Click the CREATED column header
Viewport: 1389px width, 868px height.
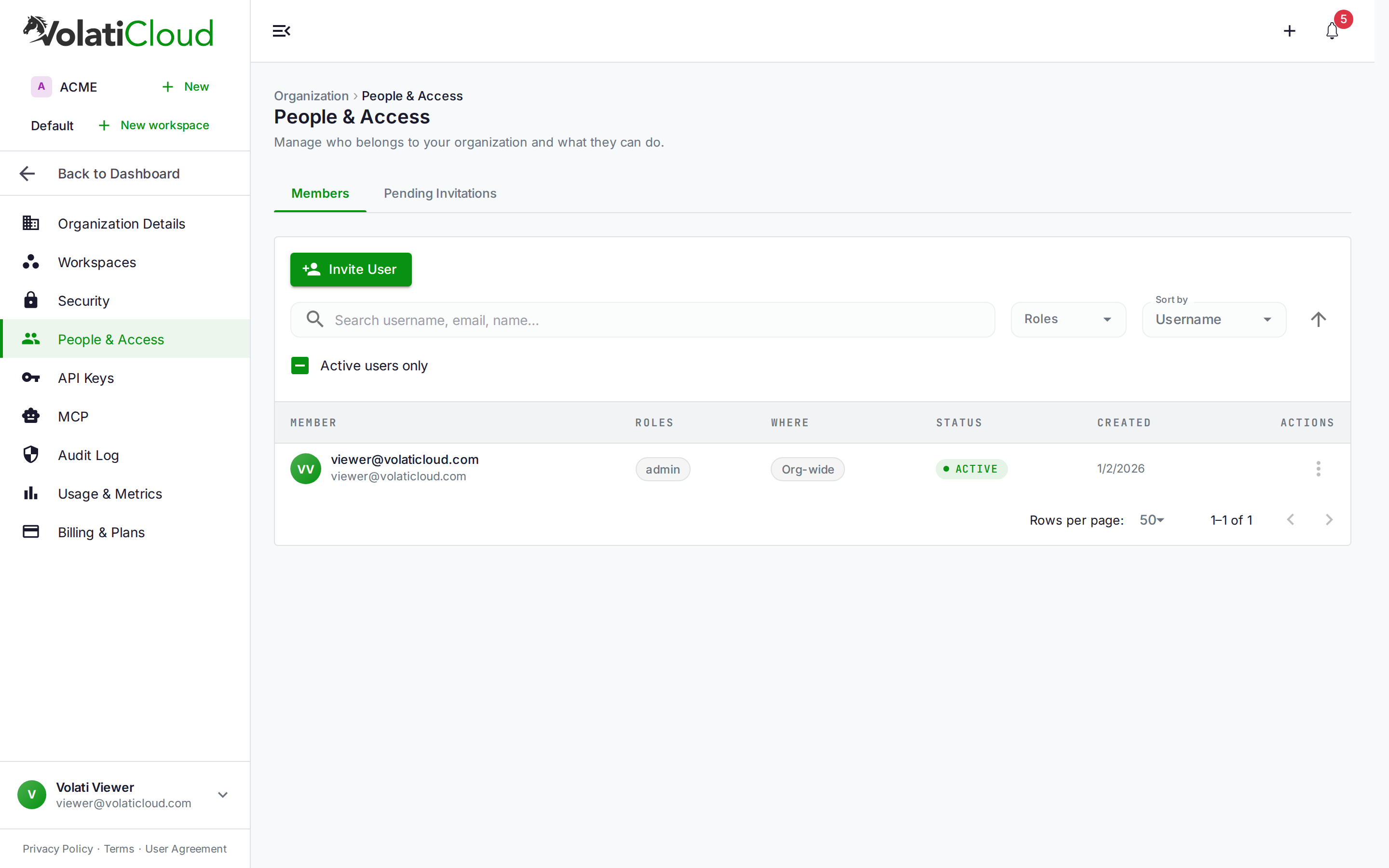click(1124, 422)
